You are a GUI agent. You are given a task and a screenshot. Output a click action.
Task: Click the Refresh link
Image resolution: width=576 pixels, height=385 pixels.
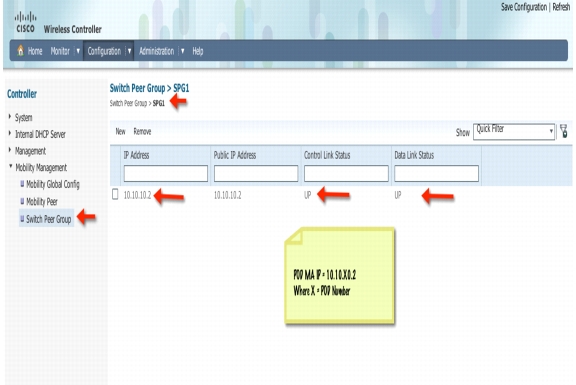pos(561,7)
